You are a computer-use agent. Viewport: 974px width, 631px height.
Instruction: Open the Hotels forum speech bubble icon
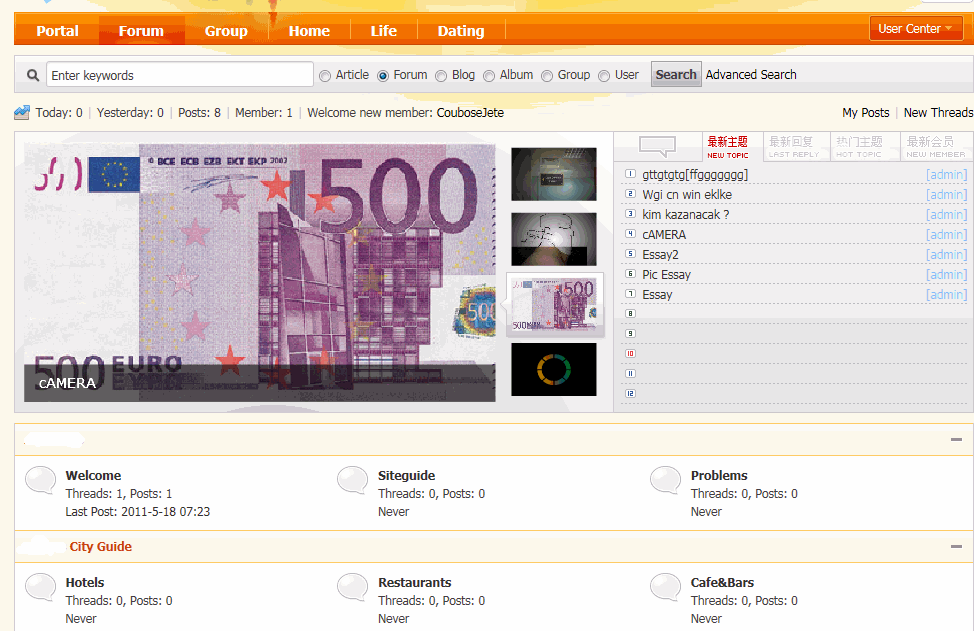point(41,587)
